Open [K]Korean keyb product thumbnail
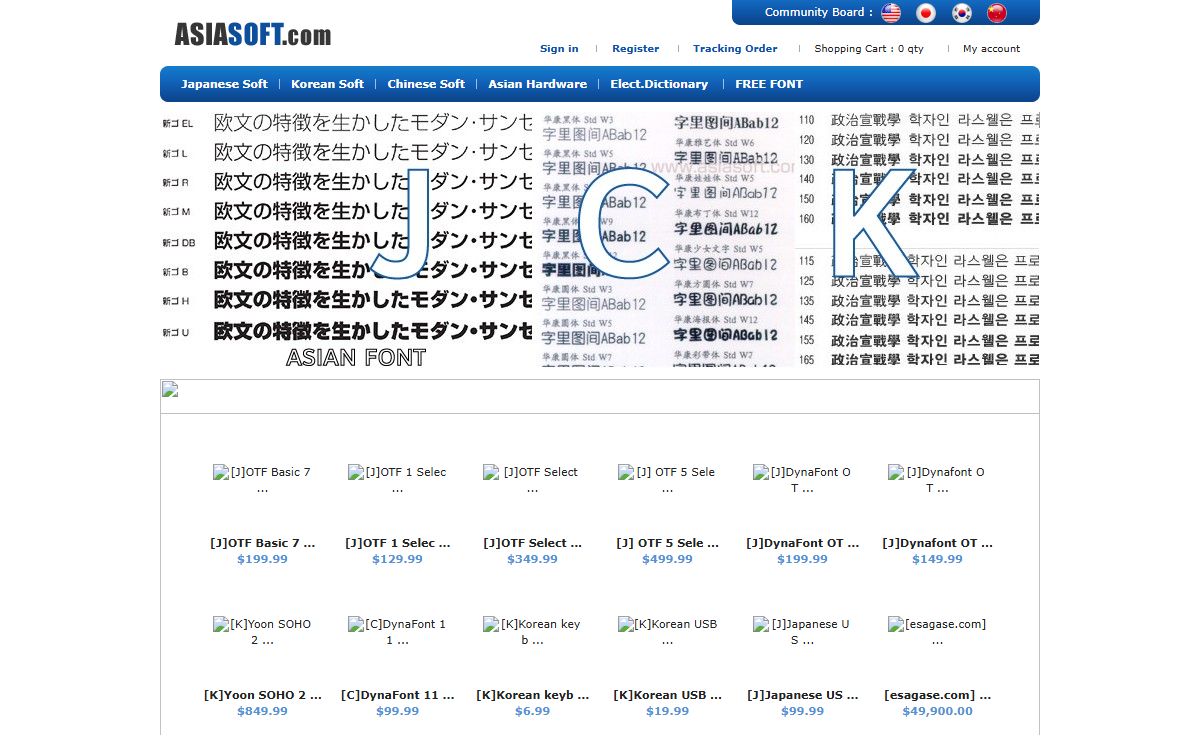 (532, 632)
